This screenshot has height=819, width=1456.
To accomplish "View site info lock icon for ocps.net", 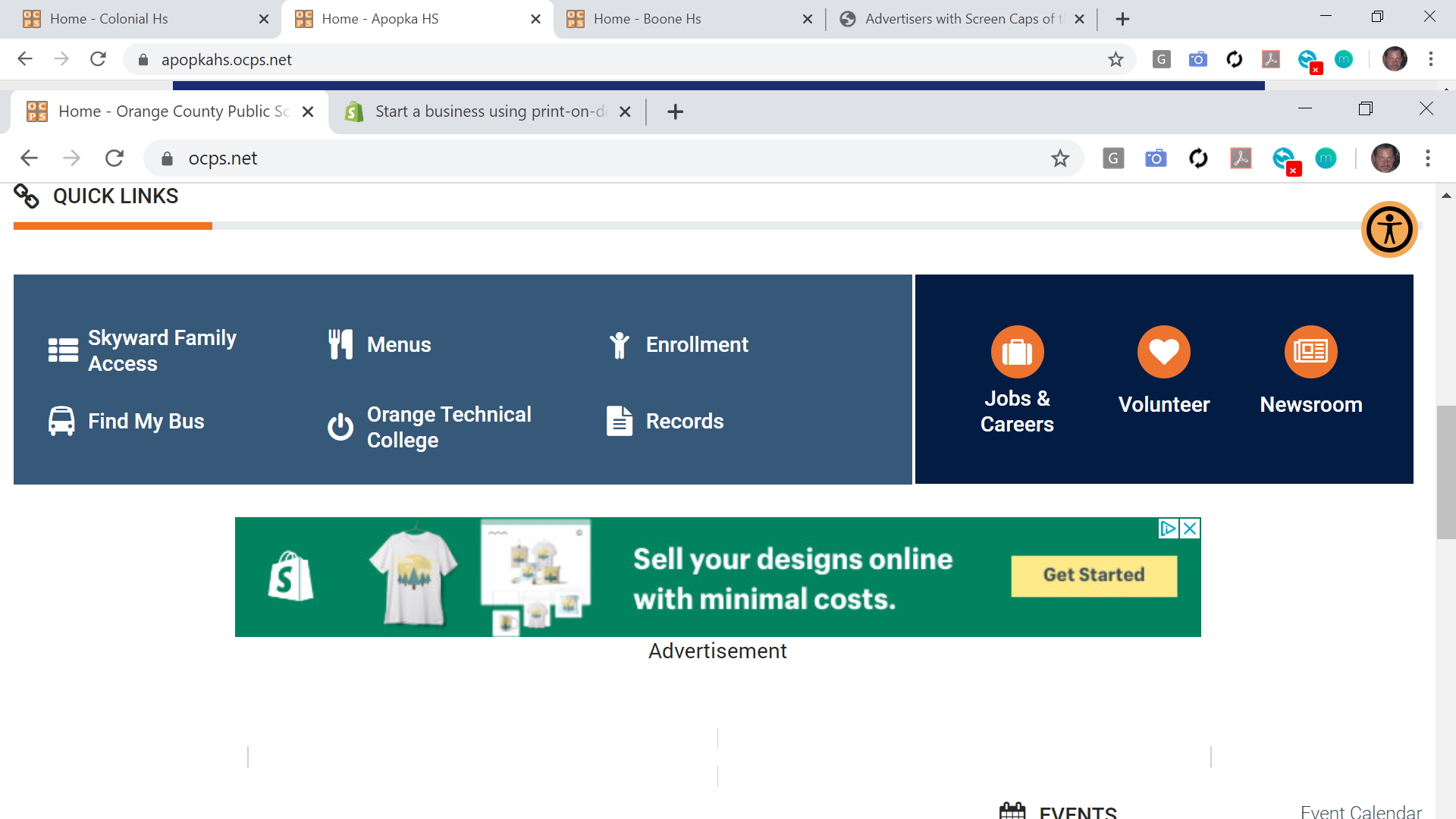I will [168, 158].
